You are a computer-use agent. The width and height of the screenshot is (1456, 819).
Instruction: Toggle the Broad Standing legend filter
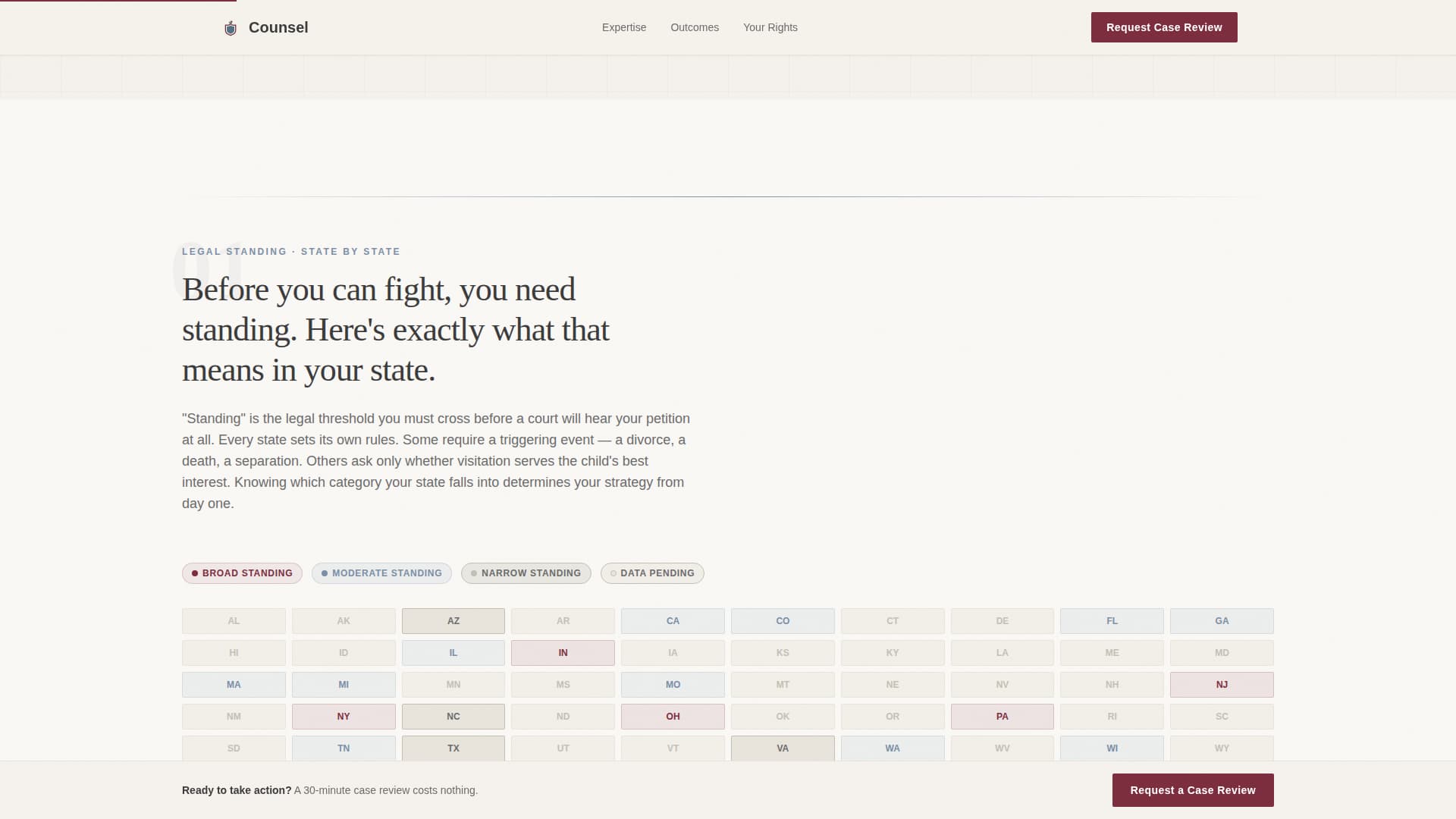coord(242,573)
